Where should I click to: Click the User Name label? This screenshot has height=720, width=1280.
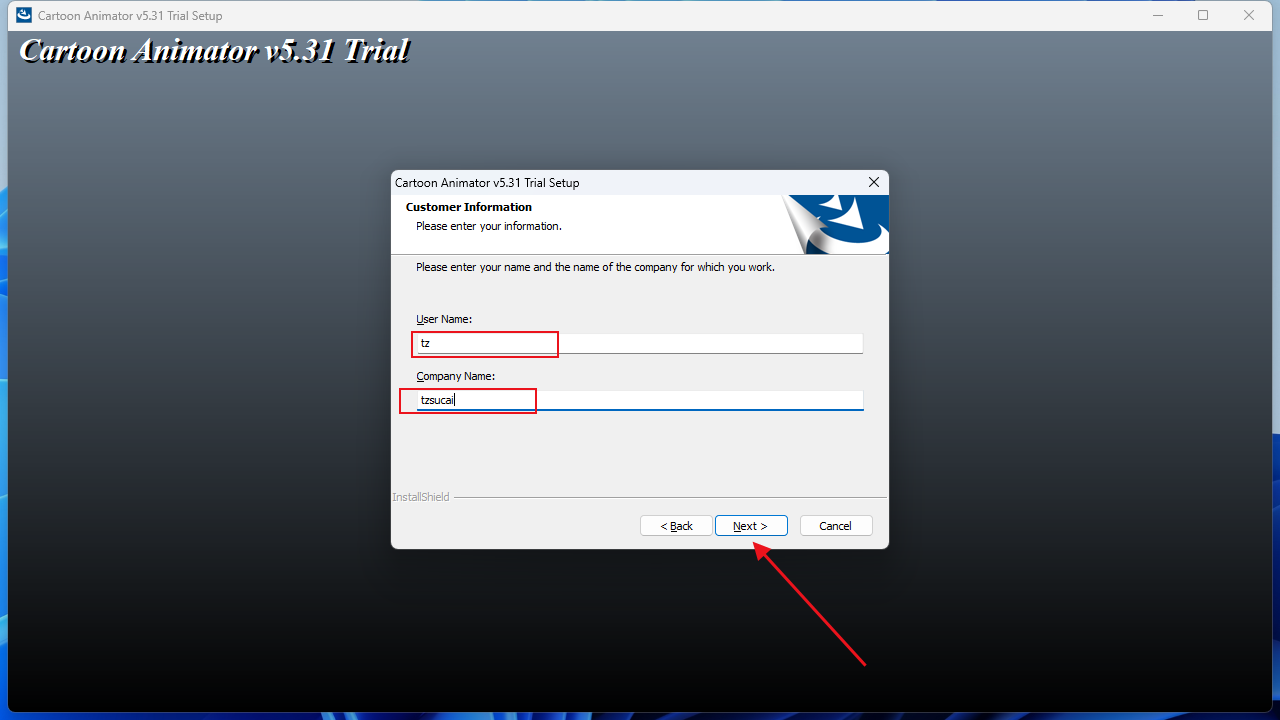[444, 319]
